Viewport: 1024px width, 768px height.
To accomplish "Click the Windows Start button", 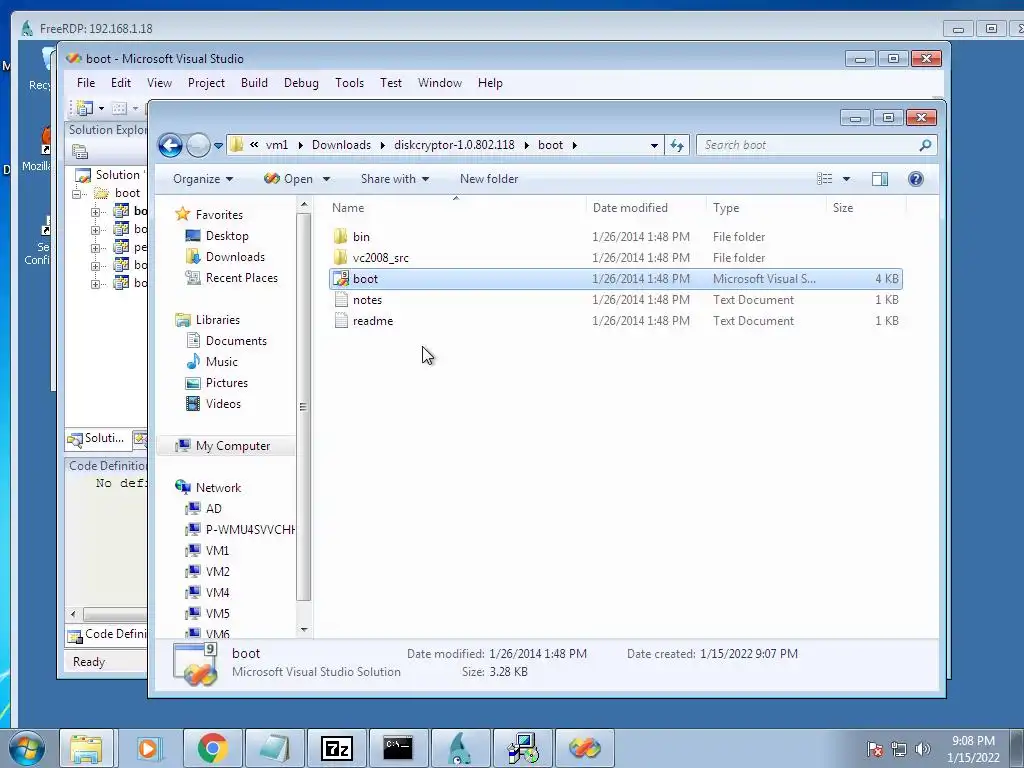I will tap(27, 748).
